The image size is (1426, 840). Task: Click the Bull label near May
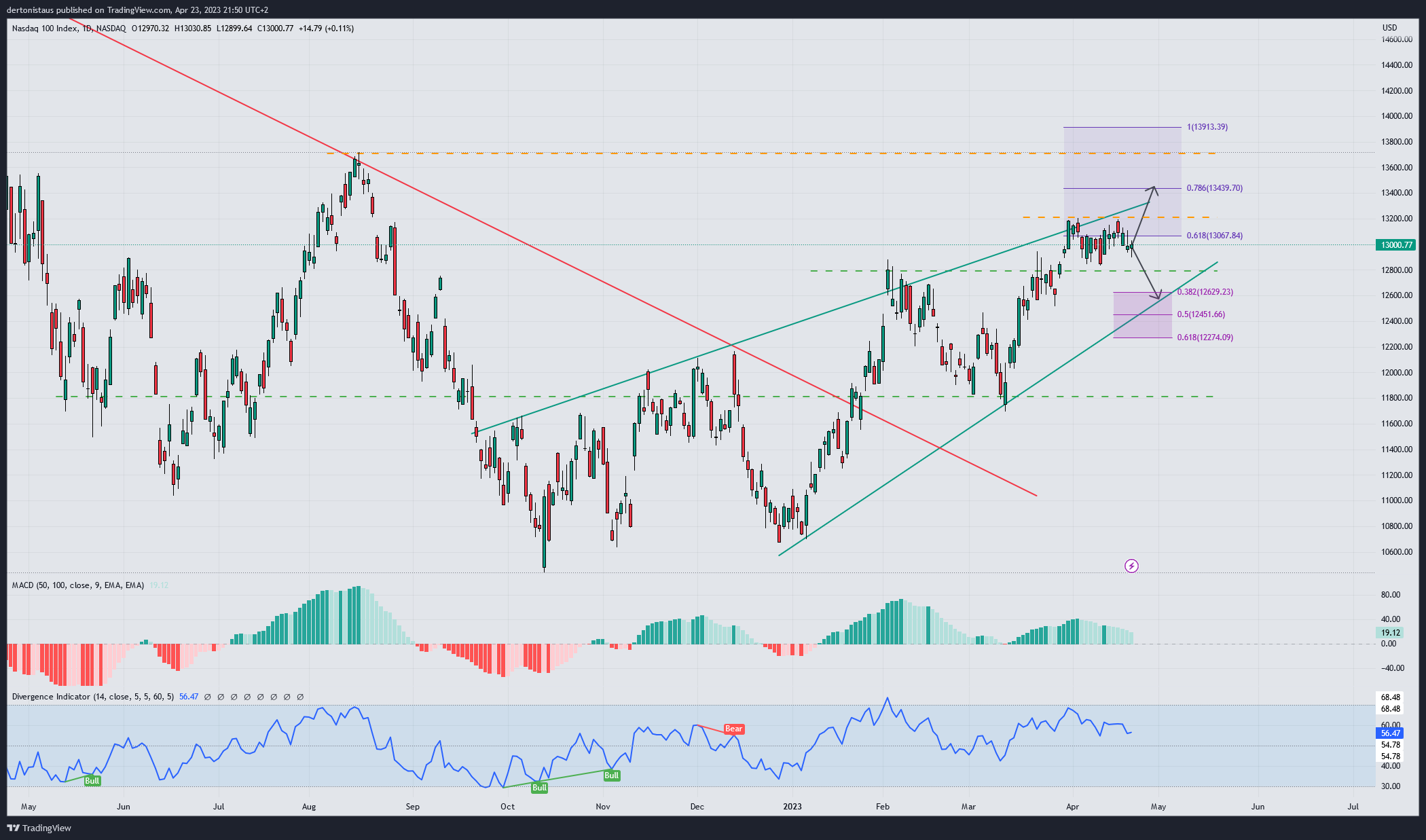(92, 781)
